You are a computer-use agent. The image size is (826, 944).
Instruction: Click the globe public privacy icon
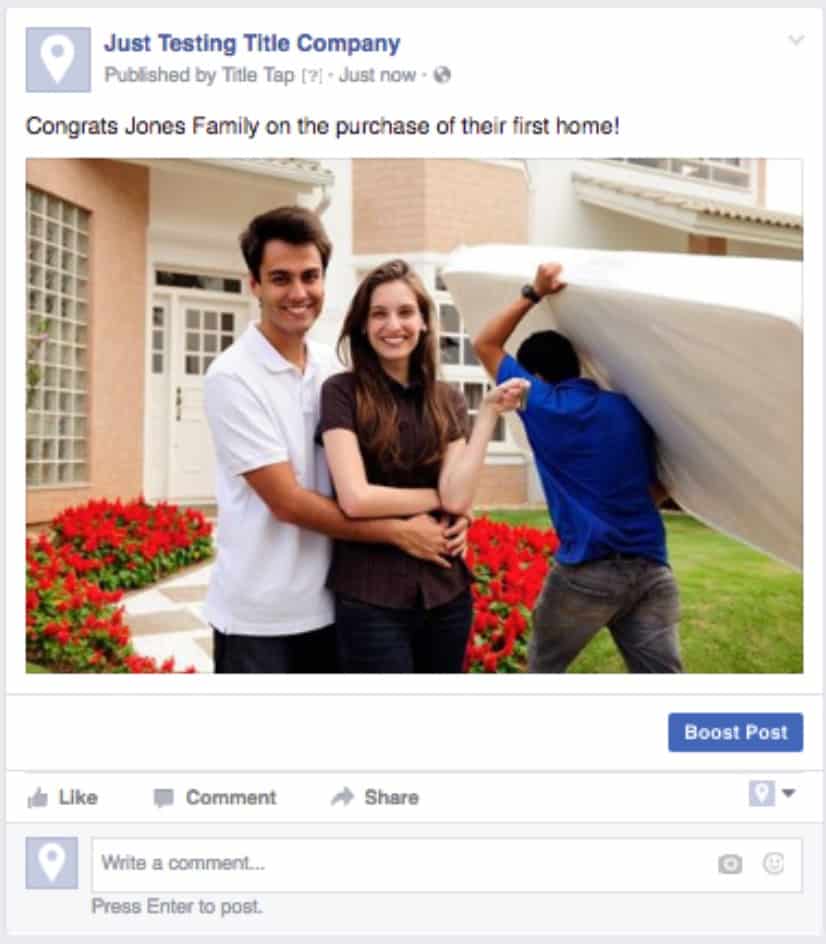pyautogui.click(x=442, y=75)
